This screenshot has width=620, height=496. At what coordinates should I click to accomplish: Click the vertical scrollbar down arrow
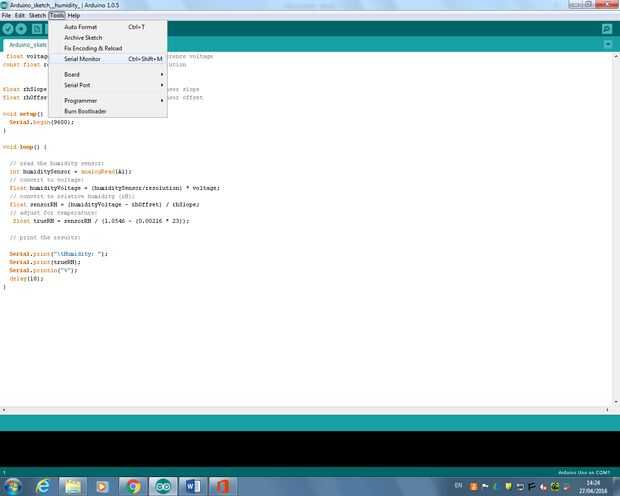616,402
